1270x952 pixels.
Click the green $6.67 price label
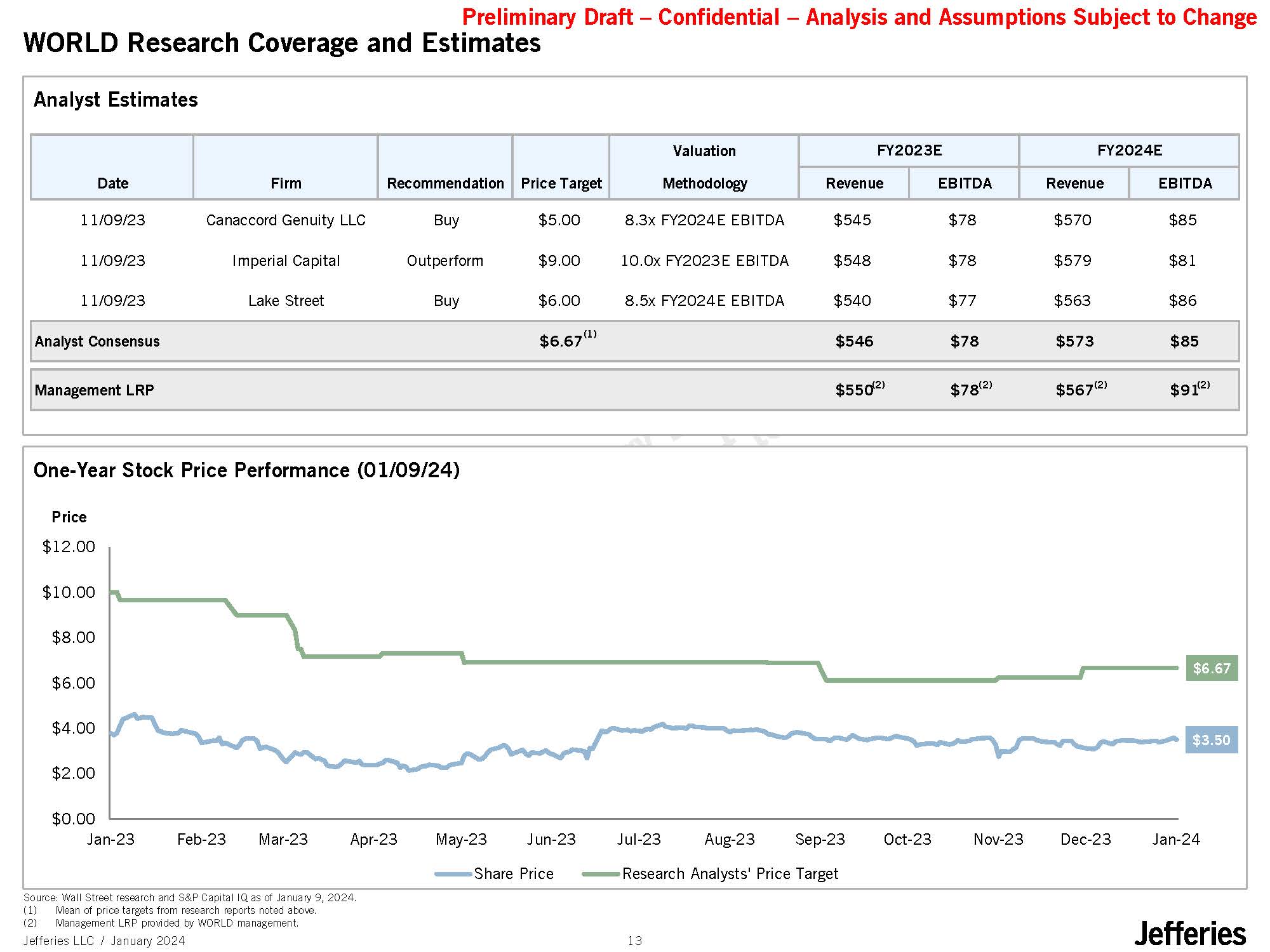[1211, 668]
